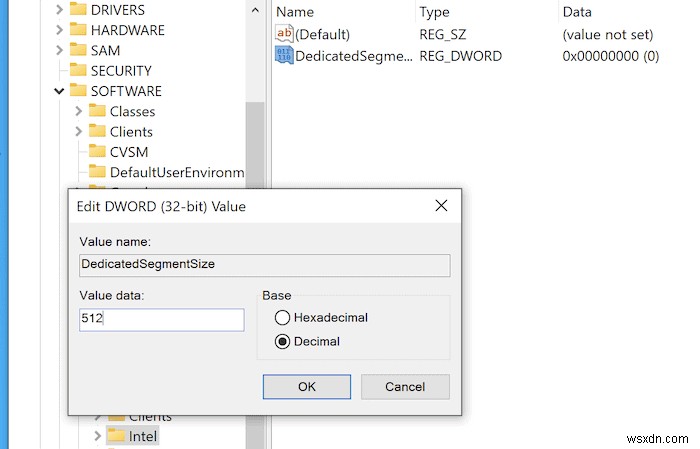
Task: Click the HARDWARE folder icon
Action: click(78, 30)
